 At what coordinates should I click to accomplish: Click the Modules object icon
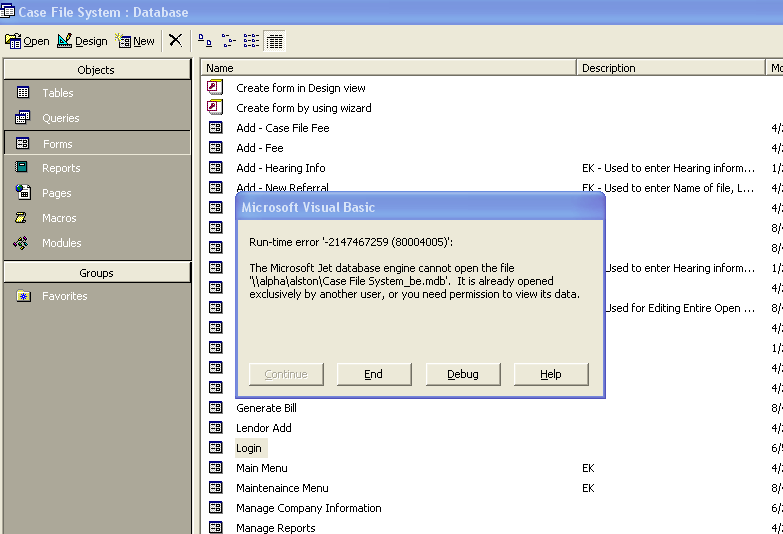click(x=21, y=243)
